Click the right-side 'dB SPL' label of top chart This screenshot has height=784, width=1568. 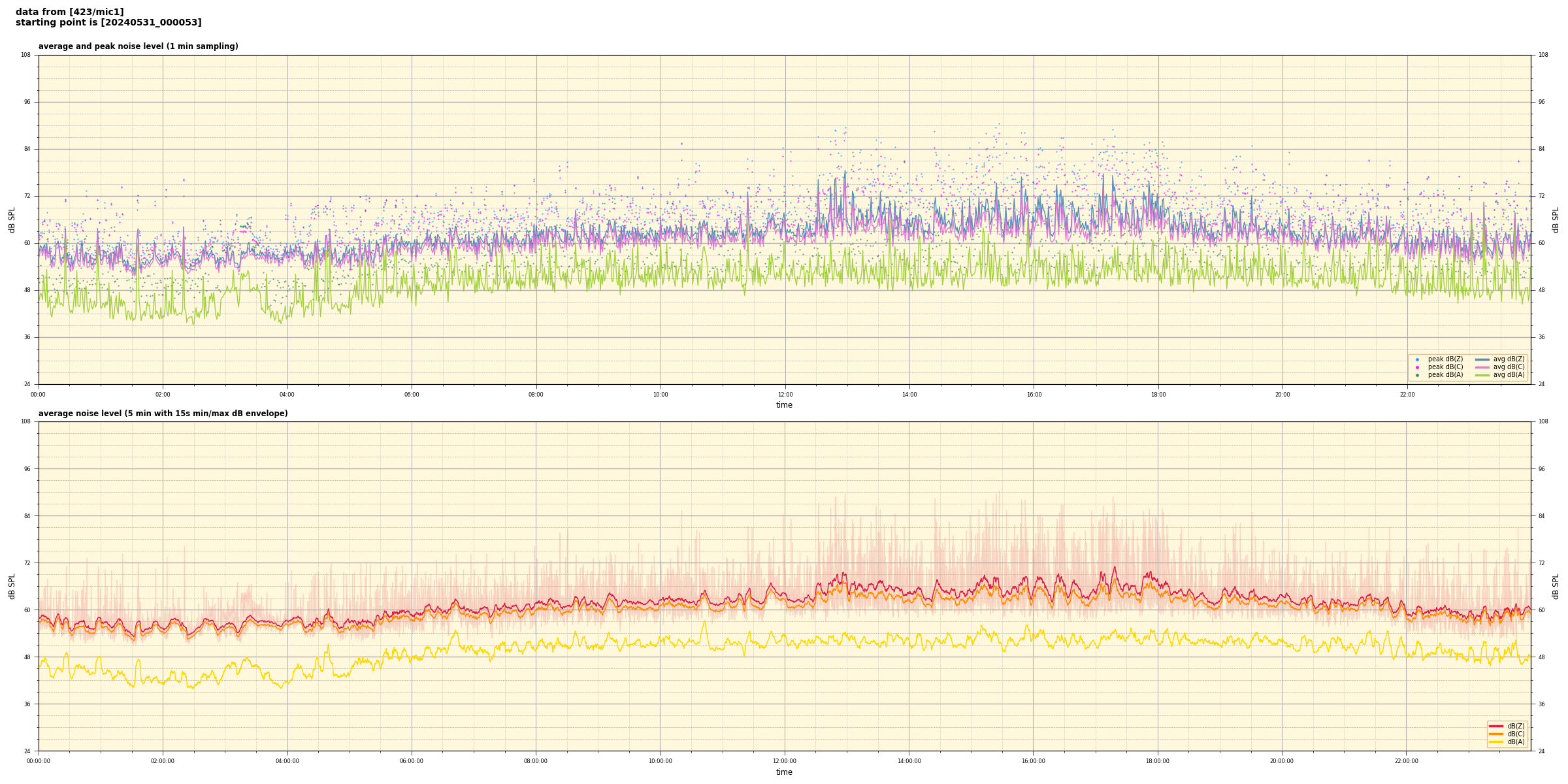click(x=1556, y=220)
